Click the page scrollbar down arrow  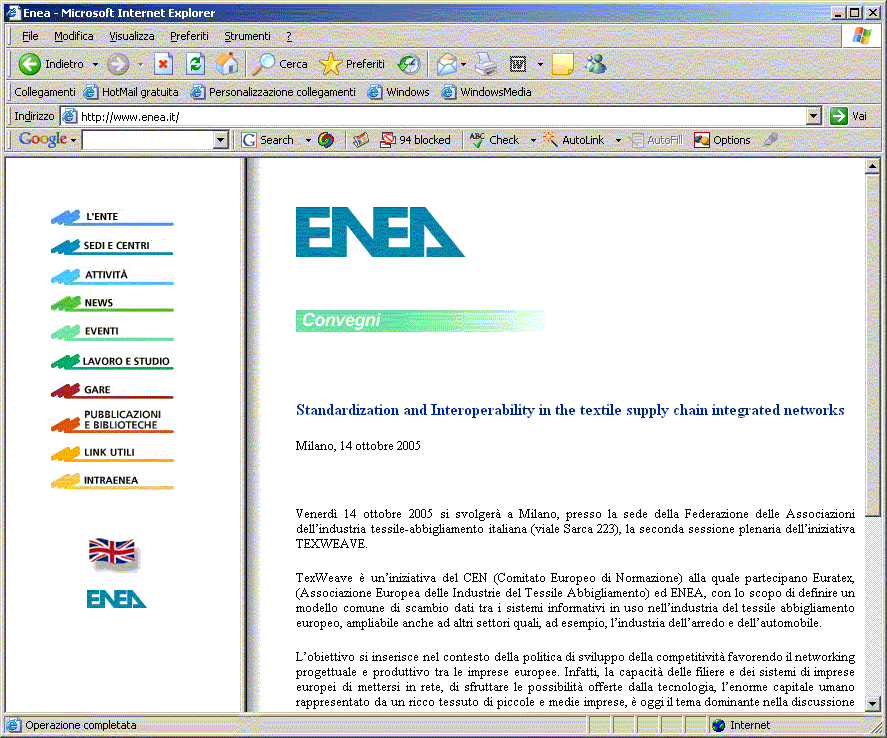pyautogui.click(x=872, y=704)
